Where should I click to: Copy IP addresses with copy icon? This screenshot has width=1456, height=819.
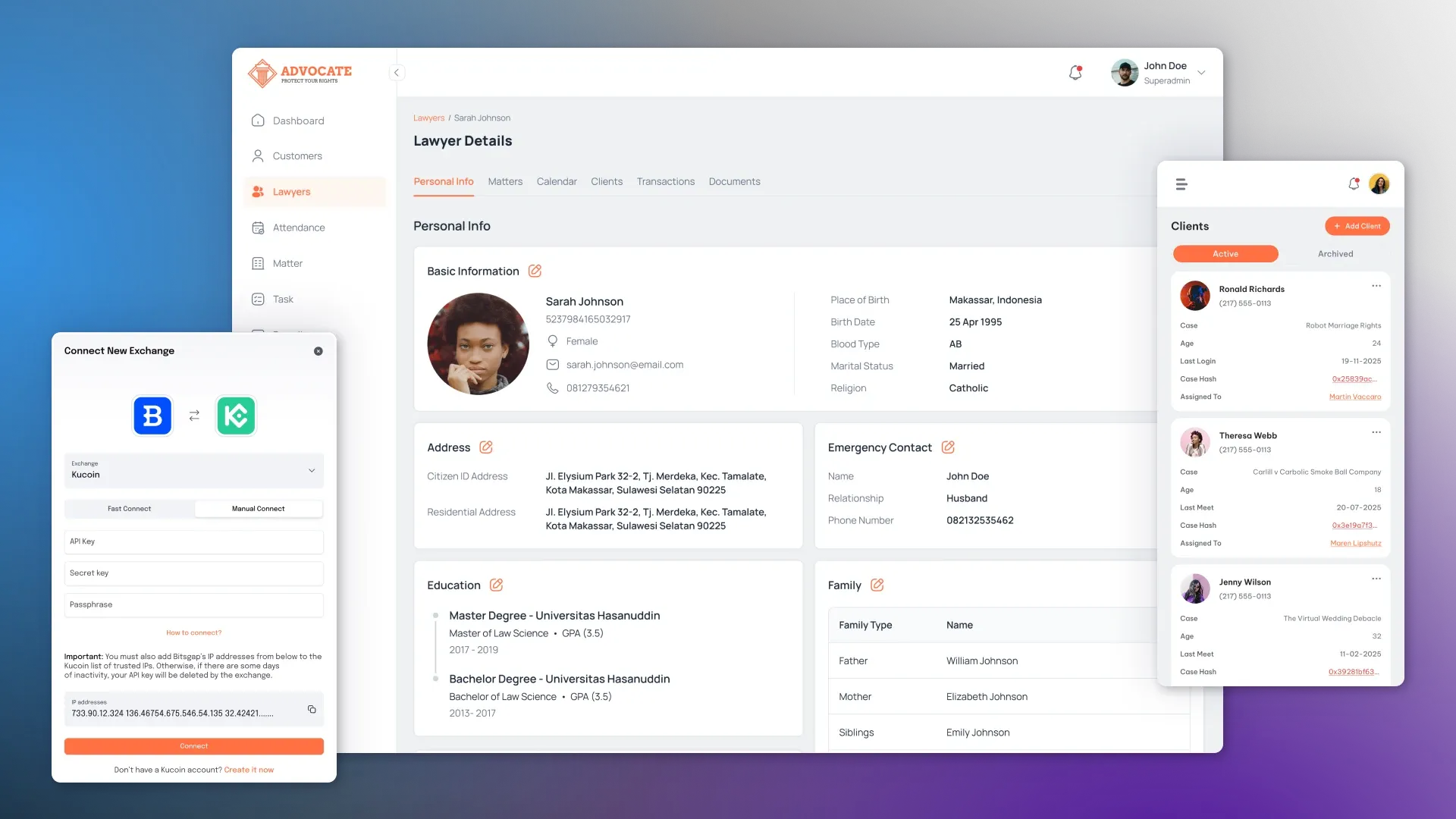312,709
